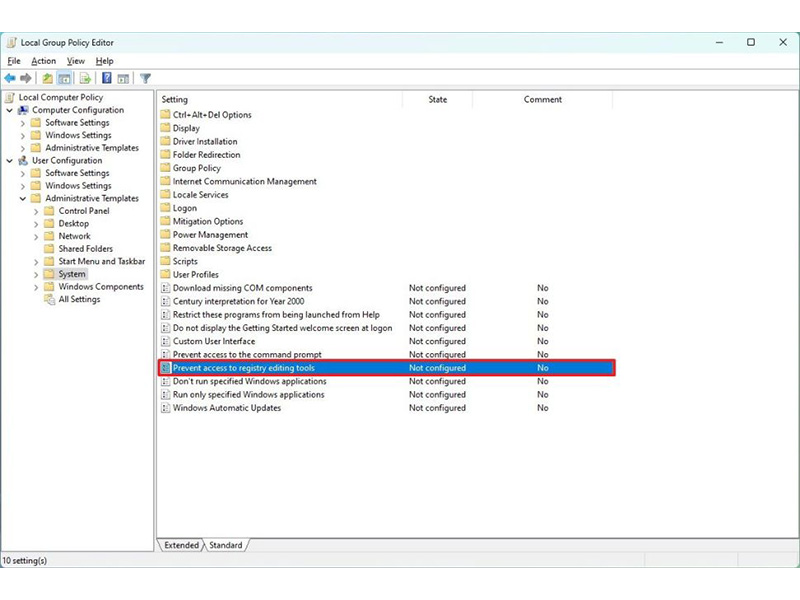The height and width of the screenshot is (600, 800).
Task: Click the Filter funnel toolbar icon
Action: [145, 79]
